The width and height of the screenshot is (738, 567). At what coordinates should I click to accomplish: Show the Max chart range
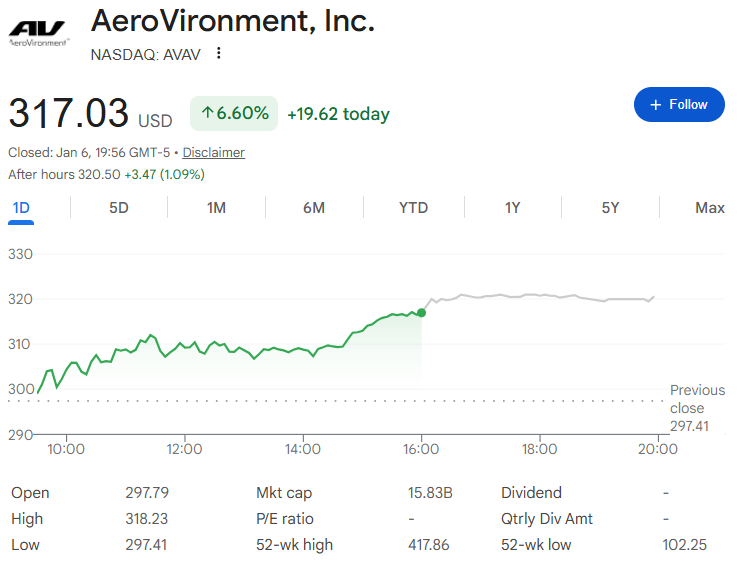[710, 208]
